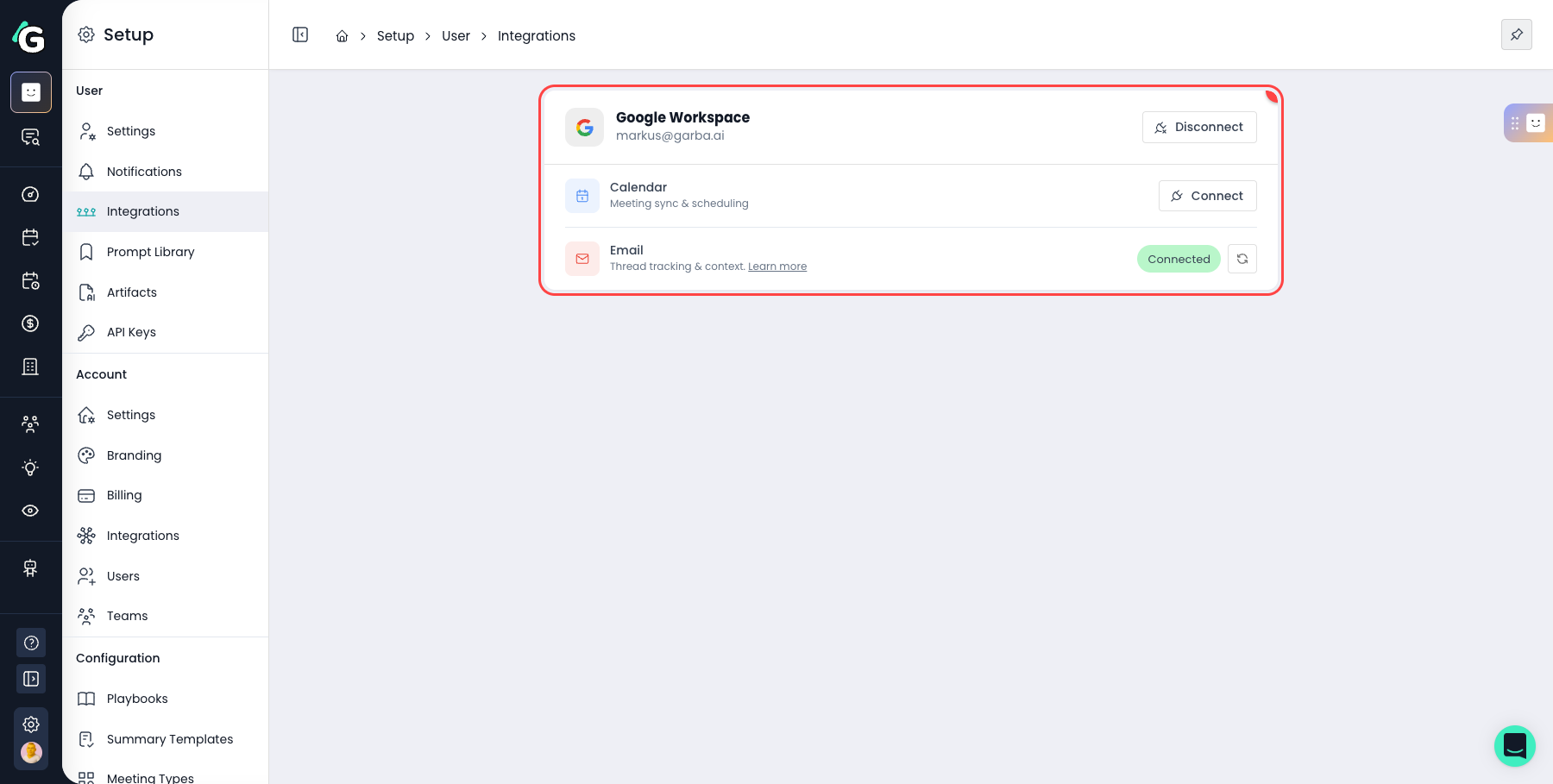
Task: Open the dollar sign deals icon
Action: (30, 323)
